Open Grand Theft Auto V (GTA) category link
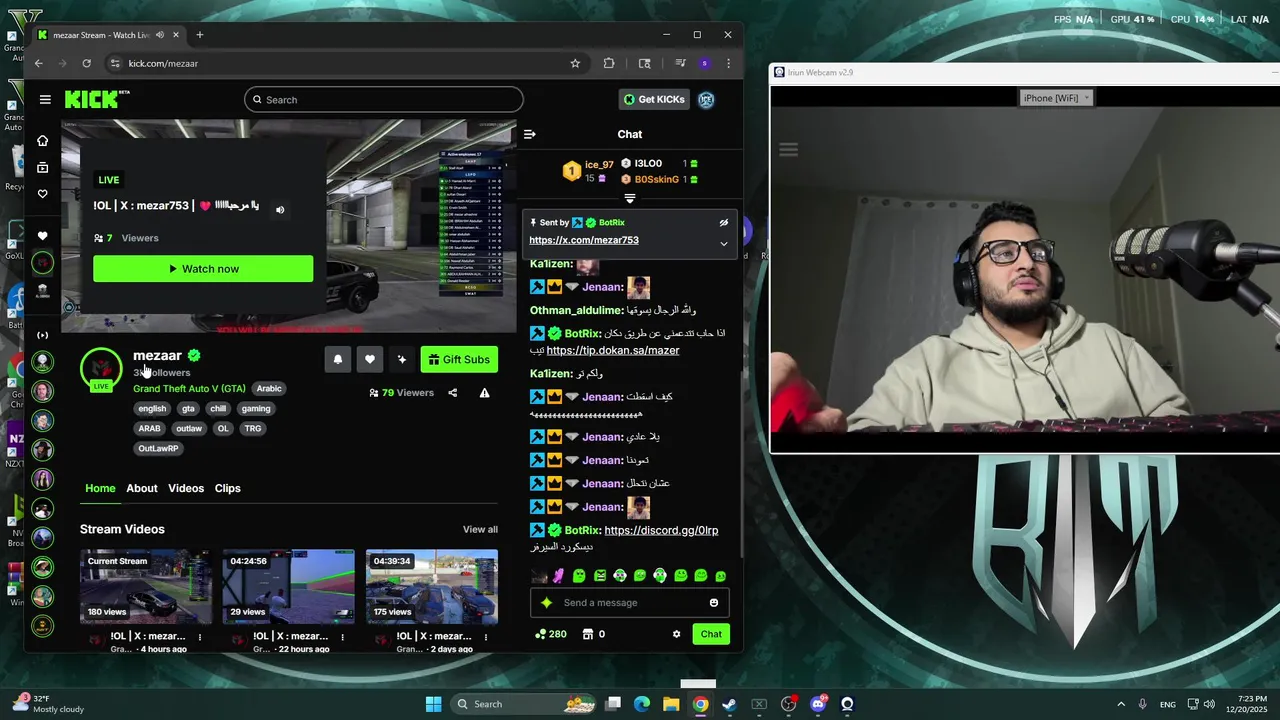This screenshot has height=720, width=1280. click(189, 388)
